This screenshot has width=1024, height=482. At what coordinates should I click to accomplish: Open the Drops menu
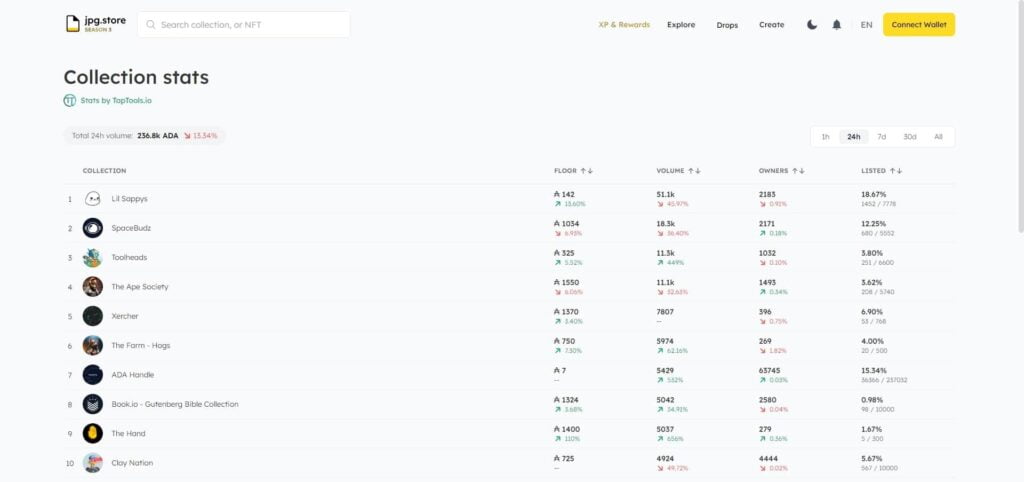point(727,25)
